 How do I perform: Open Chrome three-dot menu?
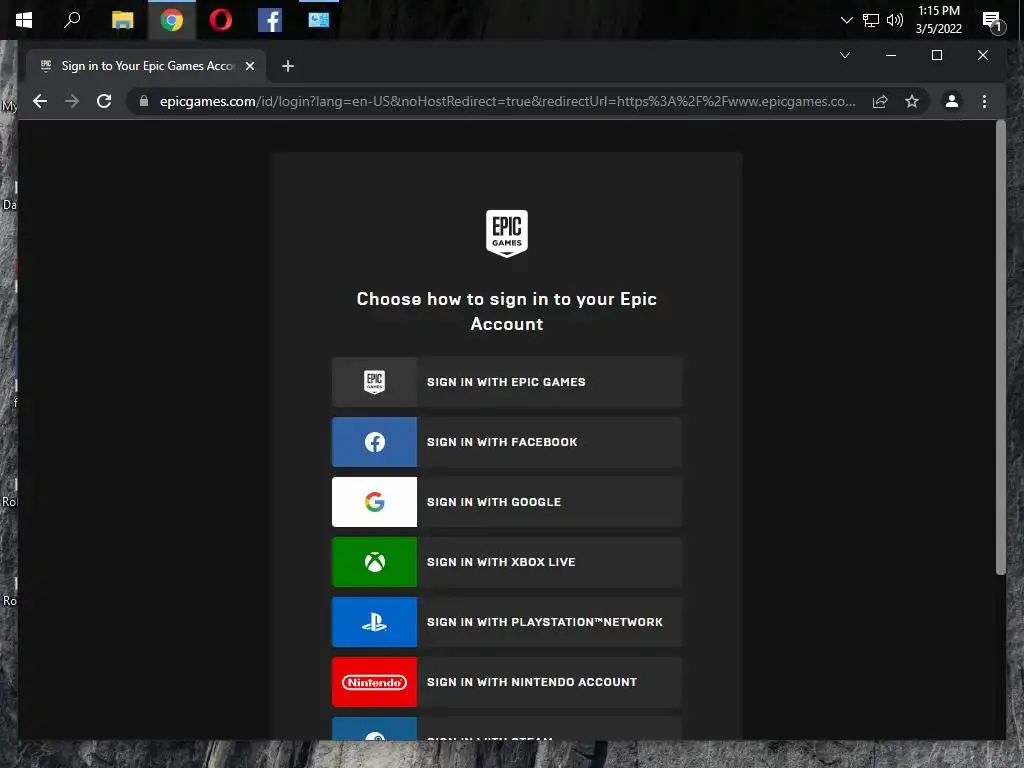[984, 101]
